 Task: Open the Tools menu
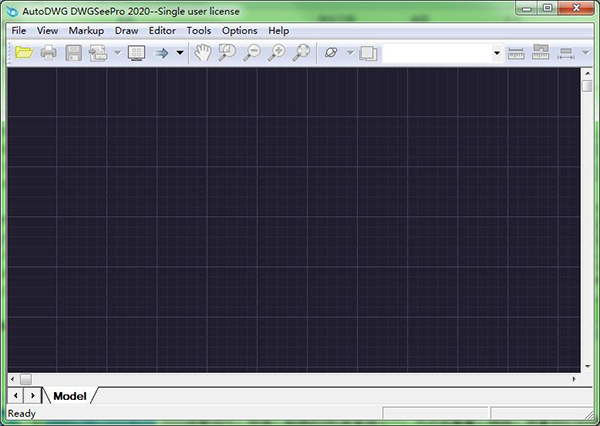point(199,31)
